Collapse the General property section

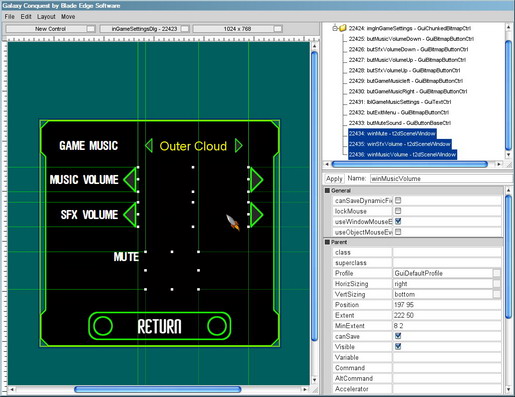tap(327, 190)
